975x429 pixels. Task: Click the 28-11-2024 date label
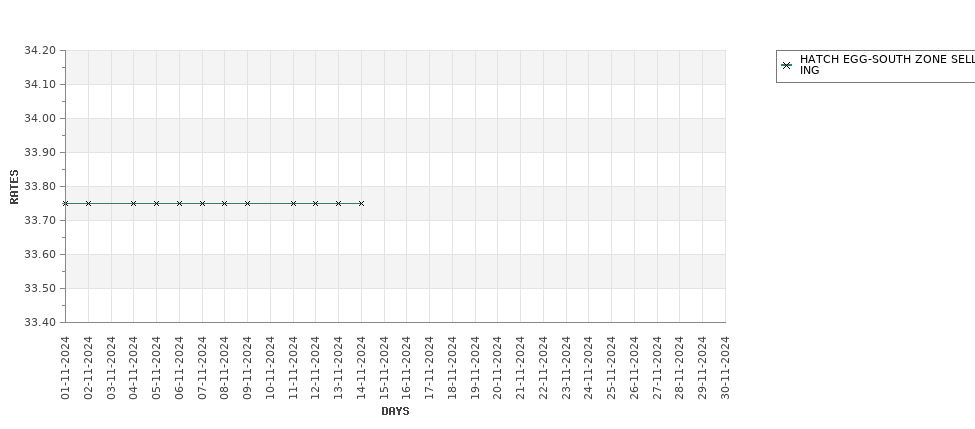pyautogui.click(x=680, y=367)
